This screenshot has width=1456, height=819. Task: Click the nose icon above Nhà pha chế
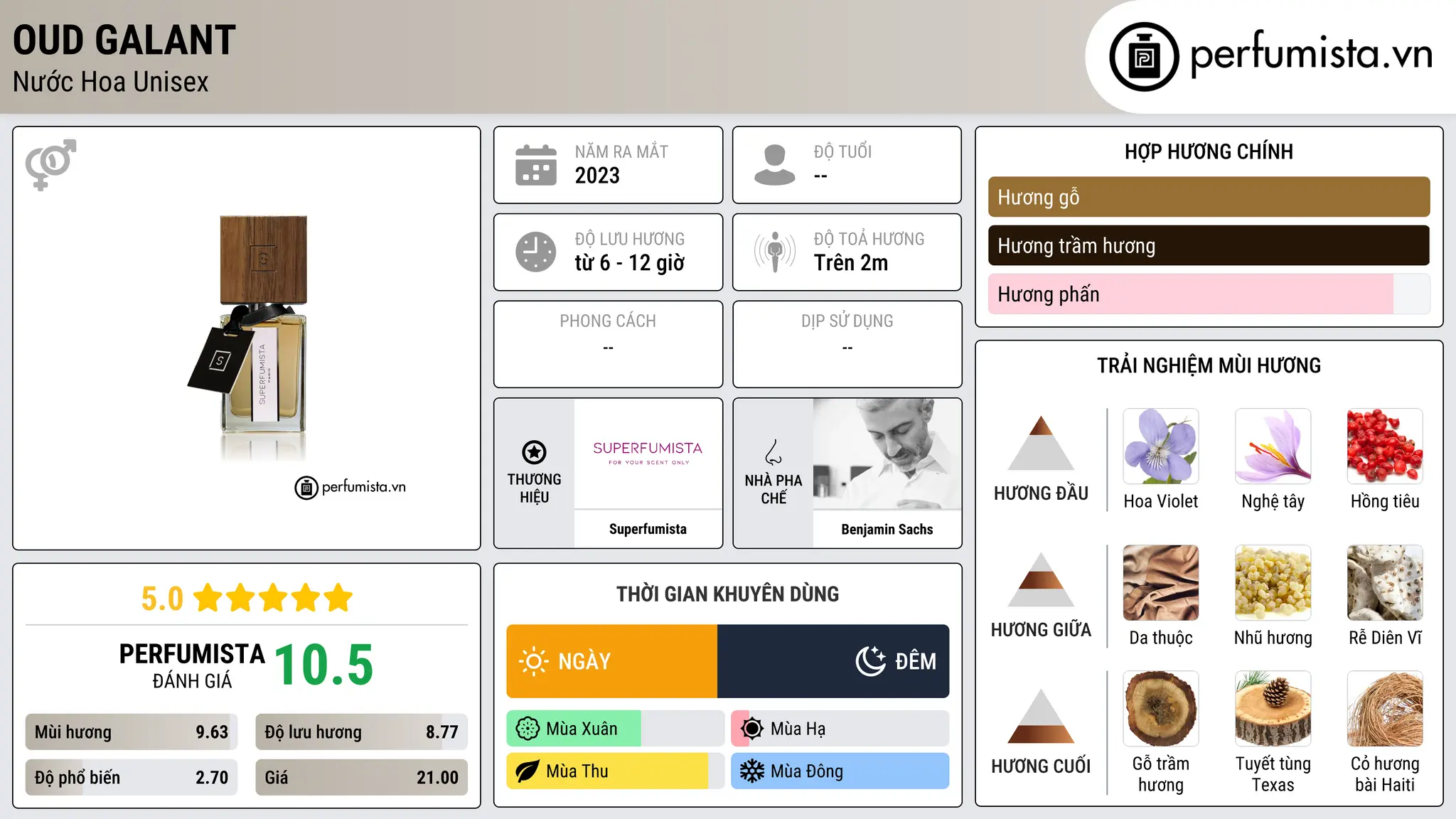773,452
